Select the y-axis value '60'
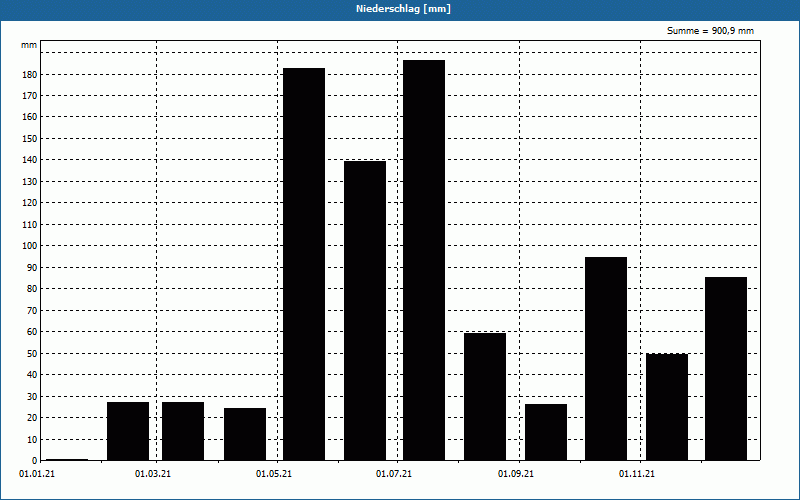This screenshot has width=800, height=500. [32, 332]
